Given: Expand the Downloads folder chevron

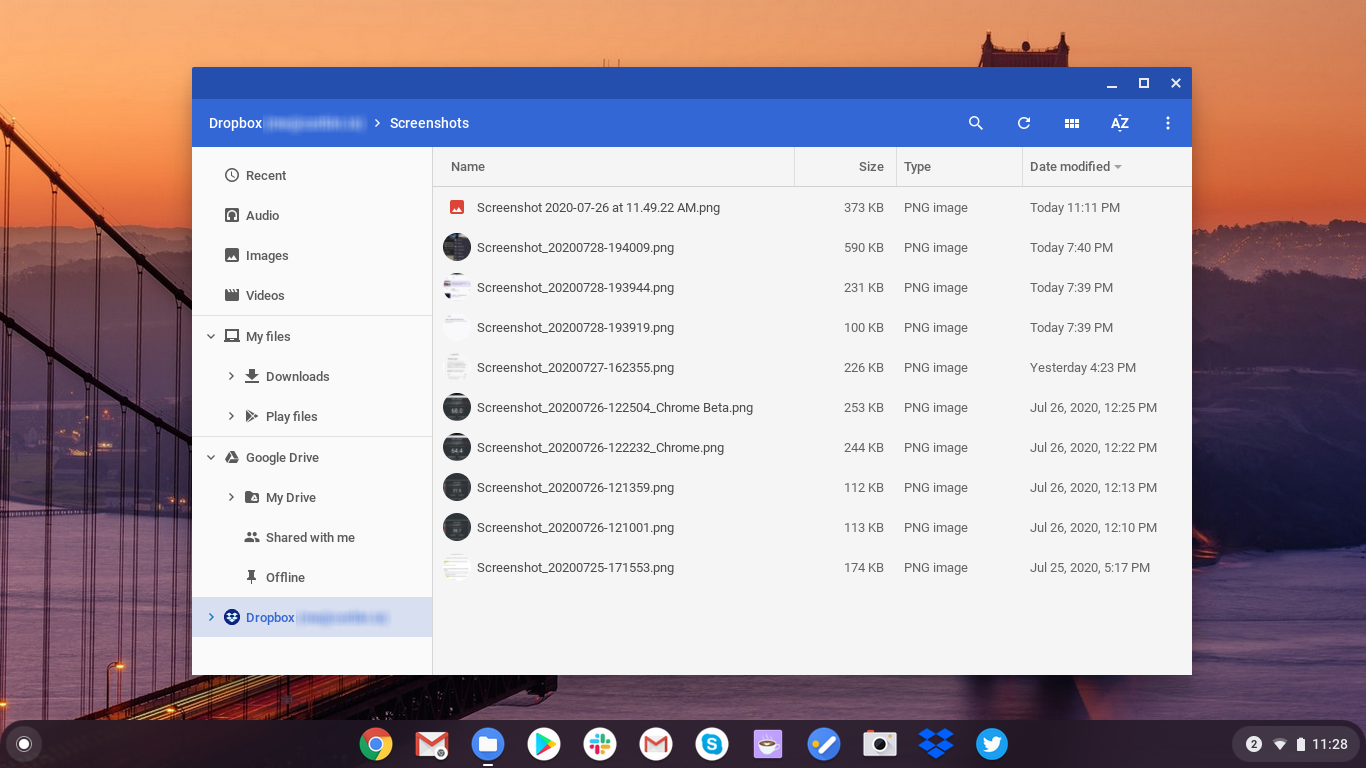Looking at the screenshot, I should pos(231,376).
